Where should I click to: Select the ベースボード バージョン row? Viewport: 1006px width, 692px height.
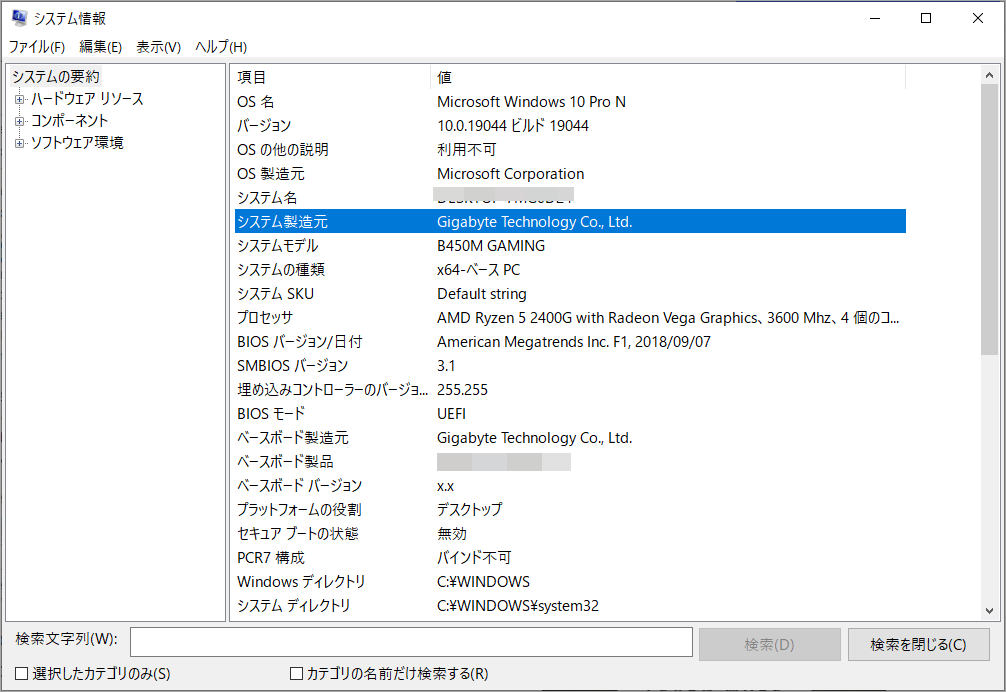tap(570, 485)
